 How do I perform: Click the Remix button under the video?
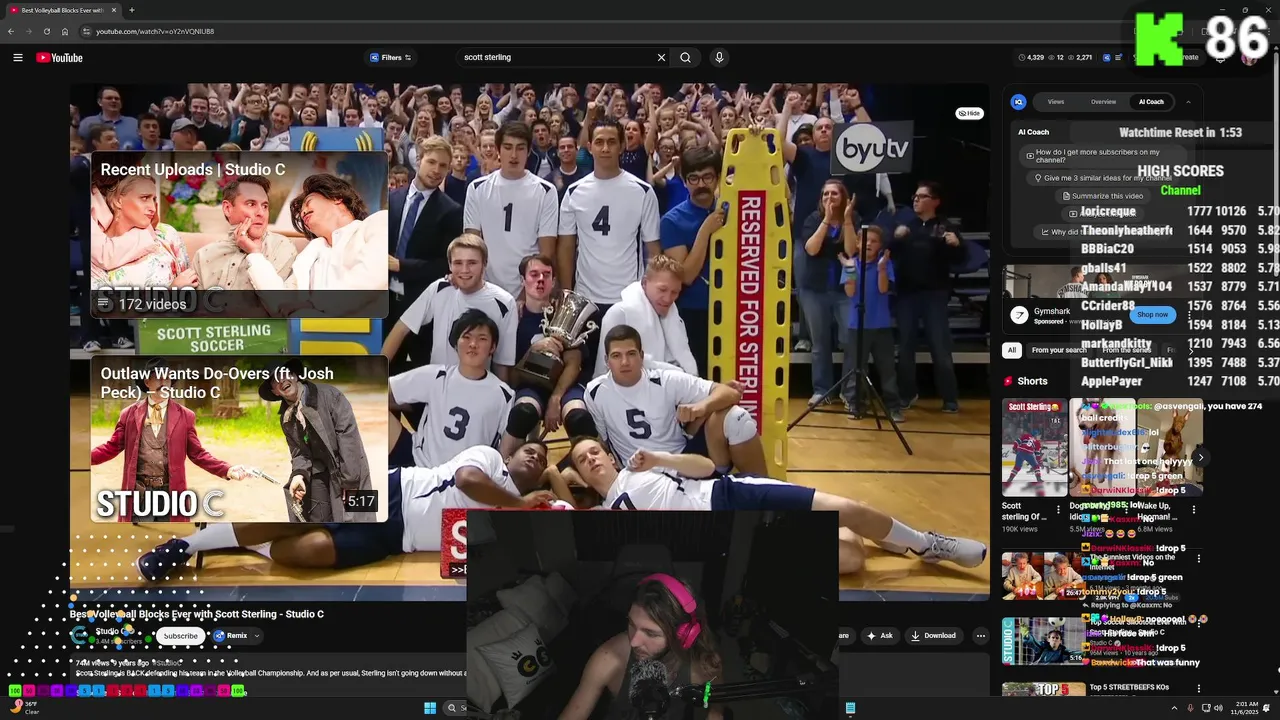230,636
